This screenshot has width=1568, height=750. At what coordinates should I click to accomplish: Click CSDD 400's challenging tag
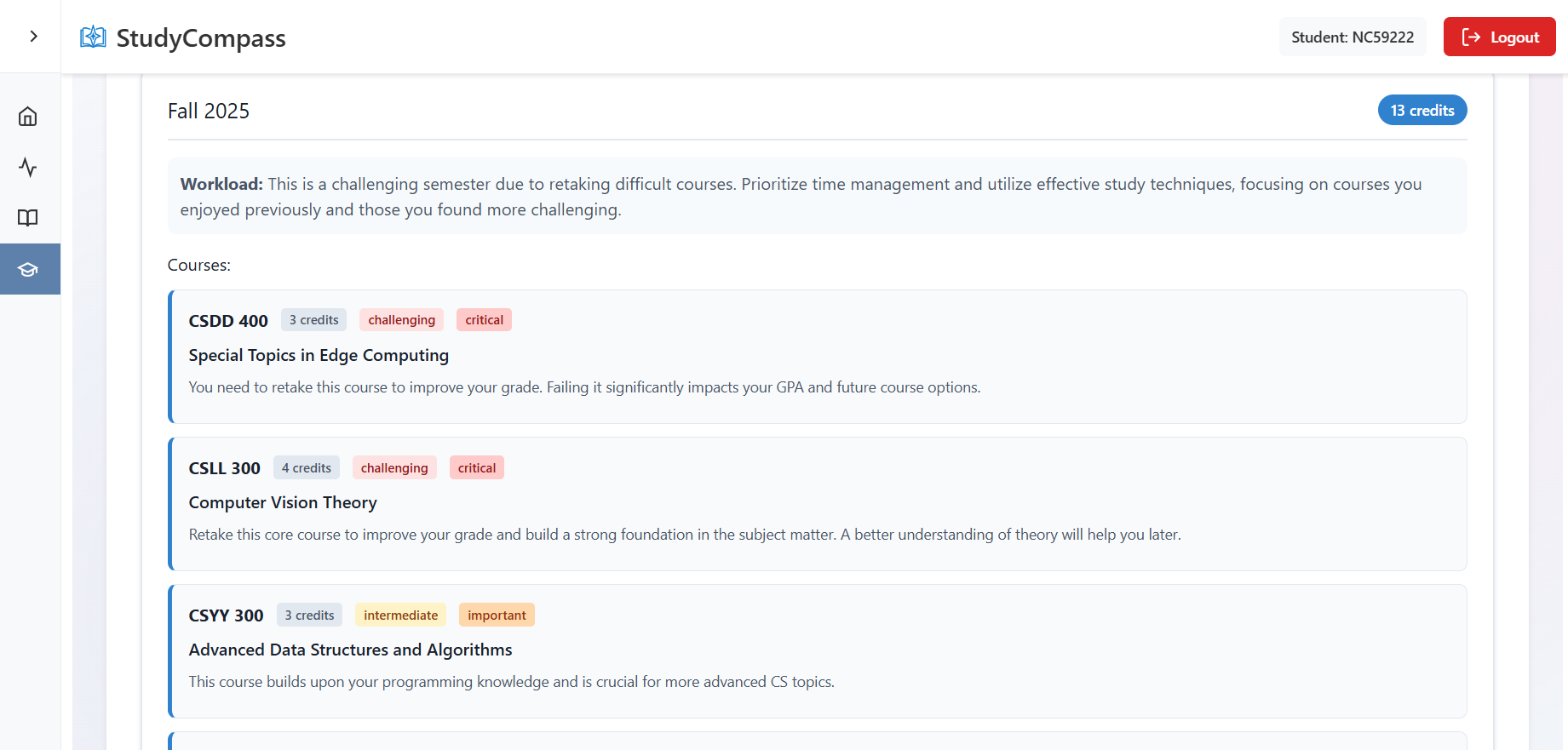click(401, 320)
